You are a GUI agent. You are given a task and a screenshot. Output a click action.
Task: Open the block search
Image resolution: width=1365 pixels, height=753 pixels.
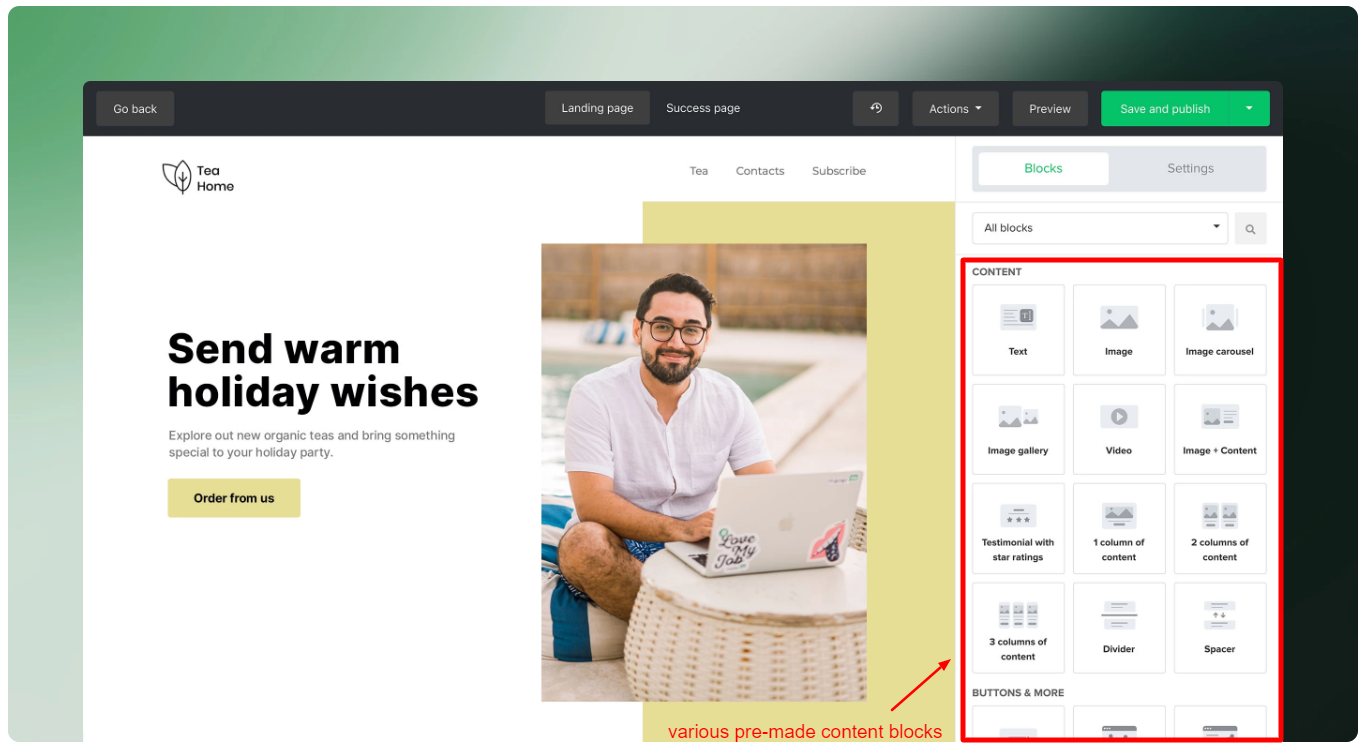pyautogui.click(x=1249, y=228)
